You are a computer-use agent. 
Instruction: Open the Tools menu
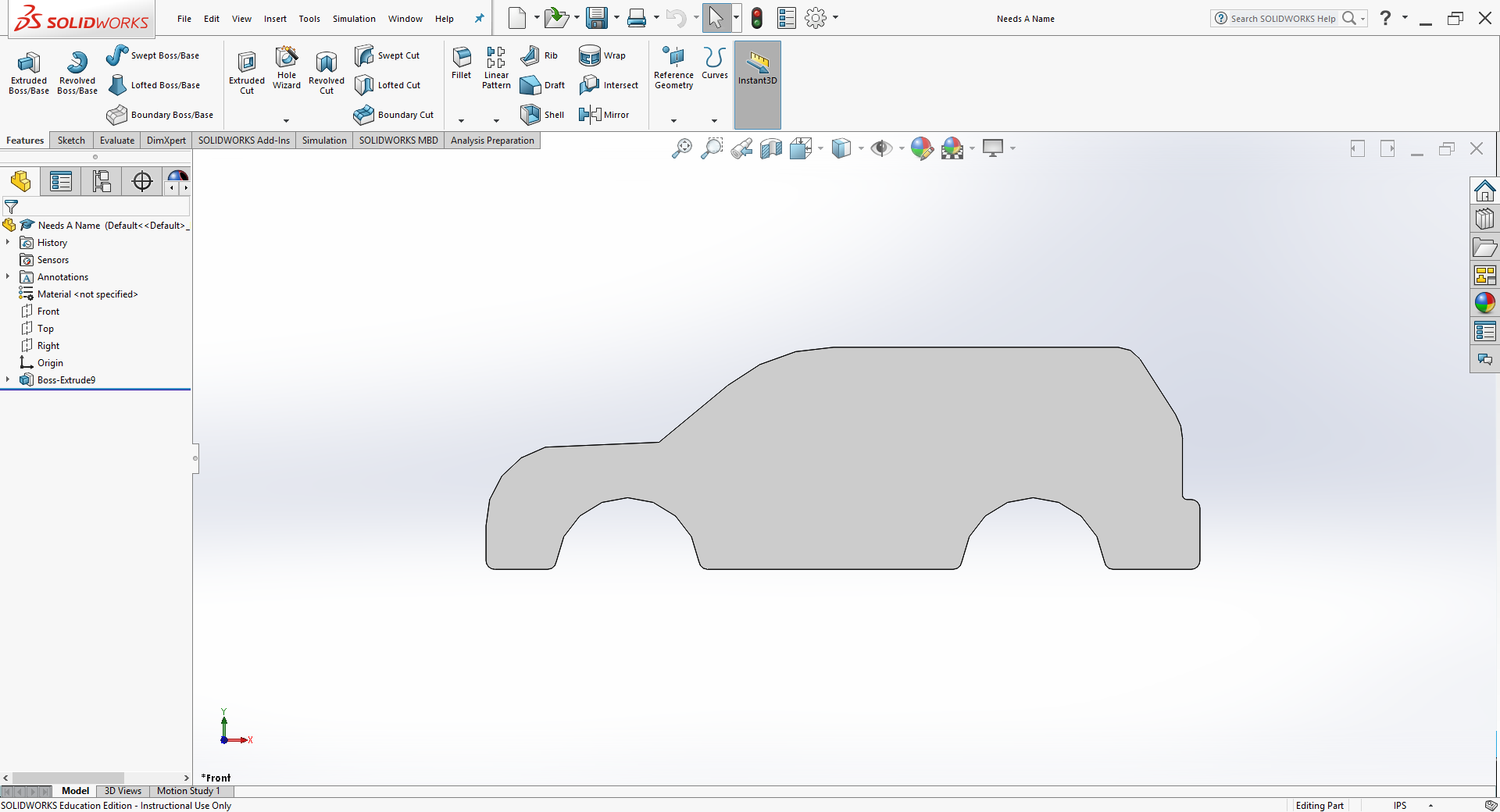pos(309,19)
